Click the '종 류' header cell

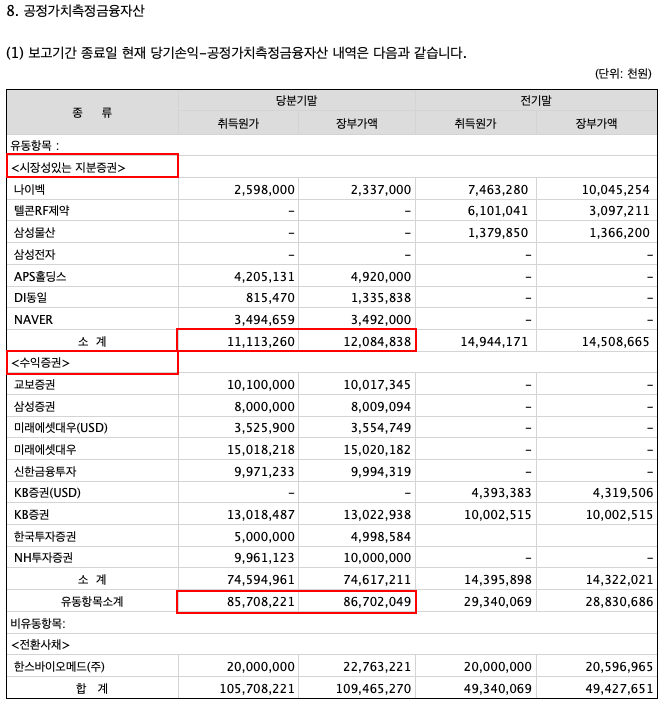click(x=92, y=112)
